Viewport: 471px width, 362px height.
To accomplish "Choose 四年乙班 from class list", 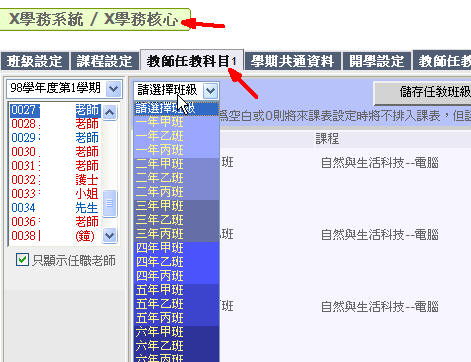I will [176, 262].
